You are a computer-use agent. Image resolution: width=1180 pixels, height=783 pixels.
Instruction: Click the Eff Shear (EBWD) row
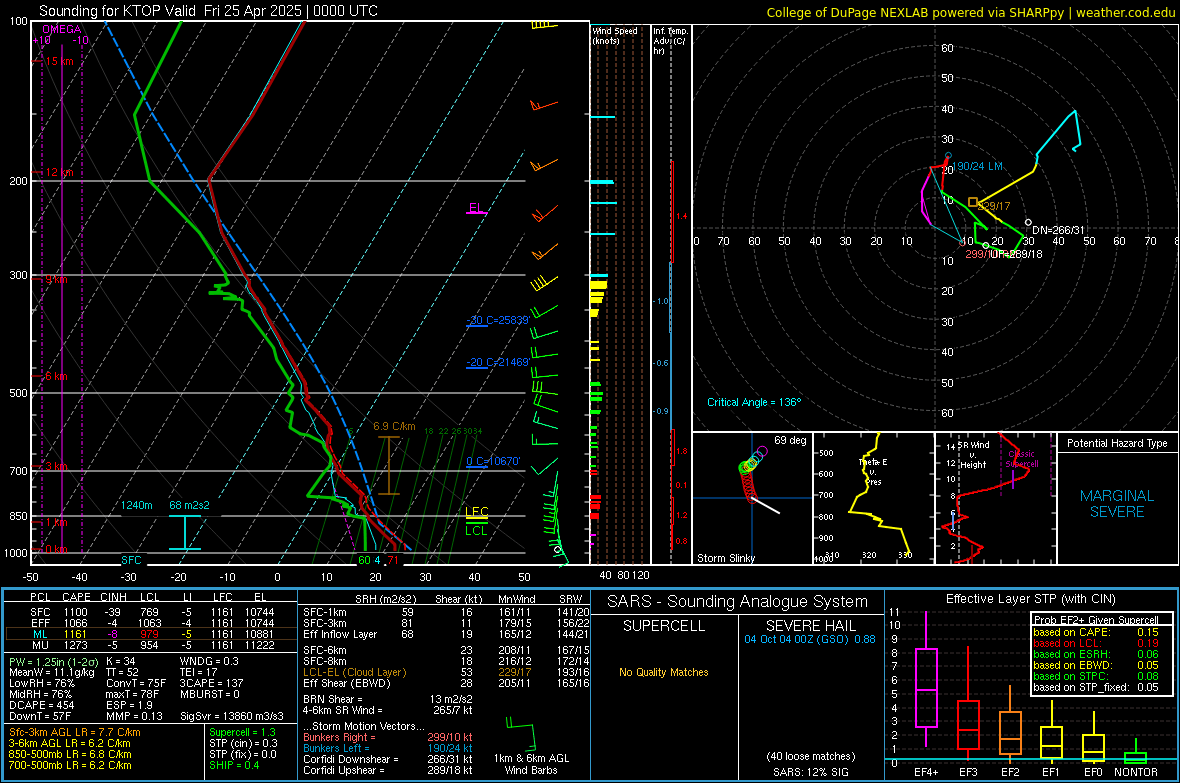(x=446, y=683)
